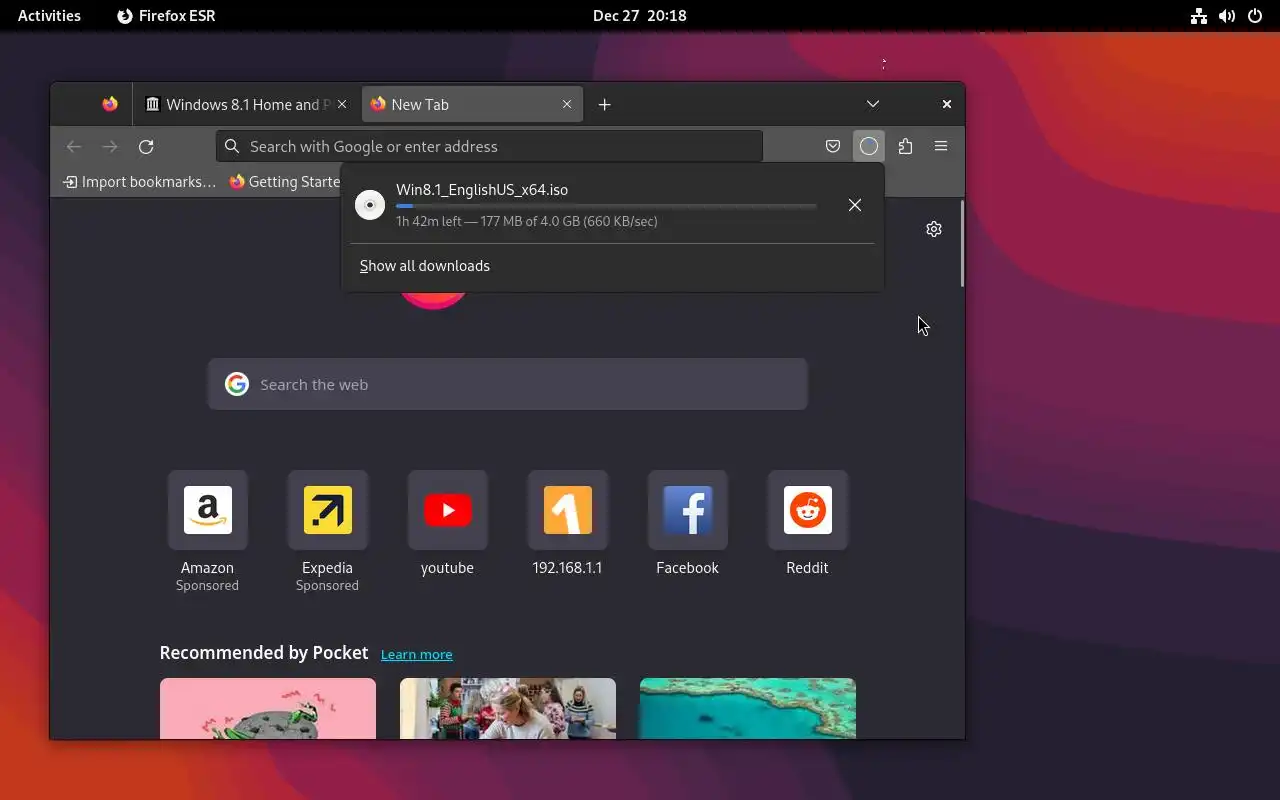Reload the current page
1280x800 pixels.
pyautogui.click(x=146, y=146)
